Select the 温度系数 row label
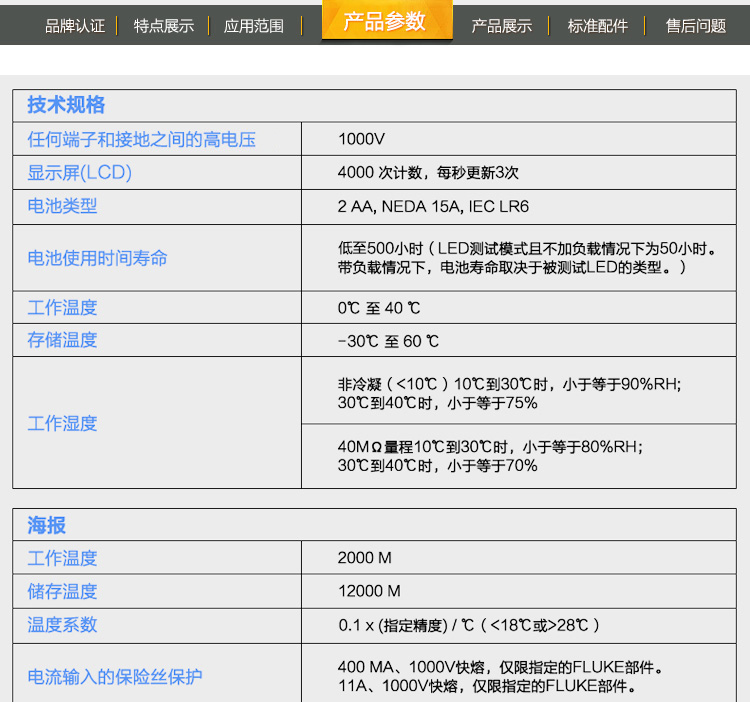The height and width of the screenshot is (702, 750). click(x=62, y=625)
